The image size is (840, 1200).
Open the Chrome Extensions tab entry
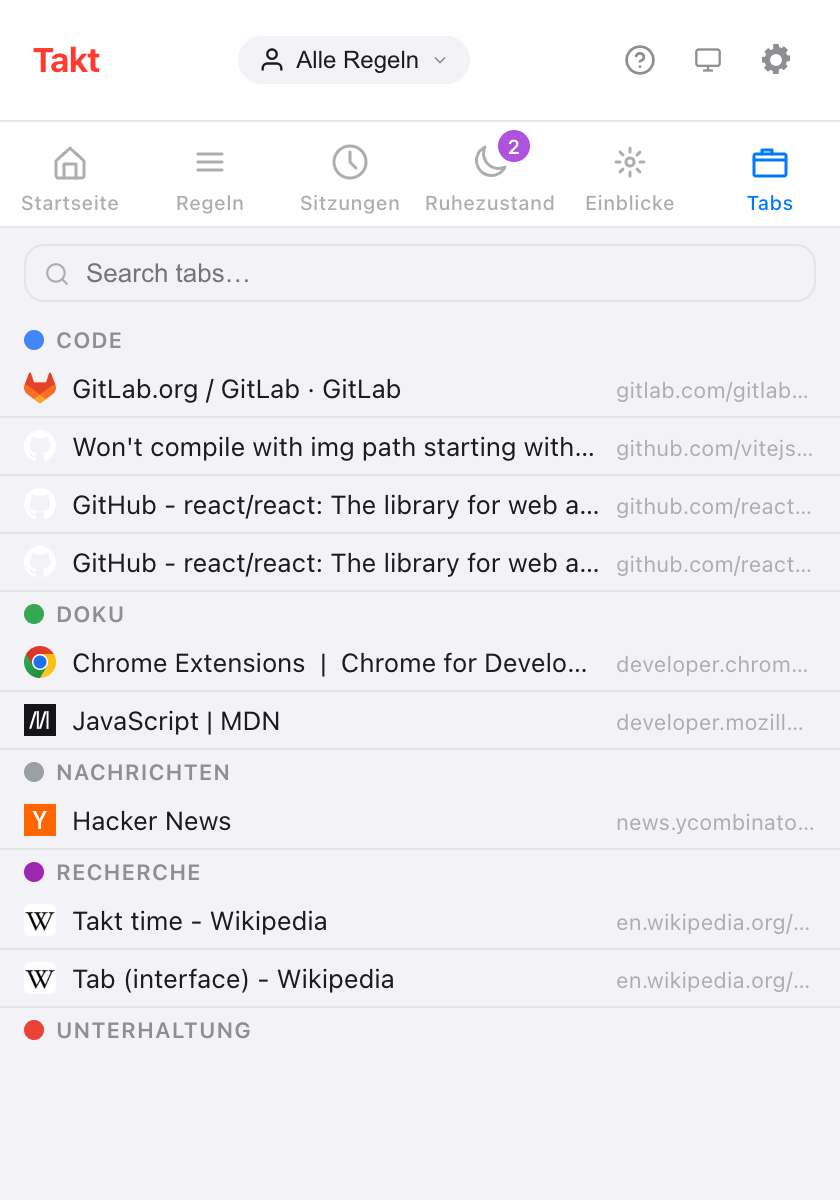[420, 663]
